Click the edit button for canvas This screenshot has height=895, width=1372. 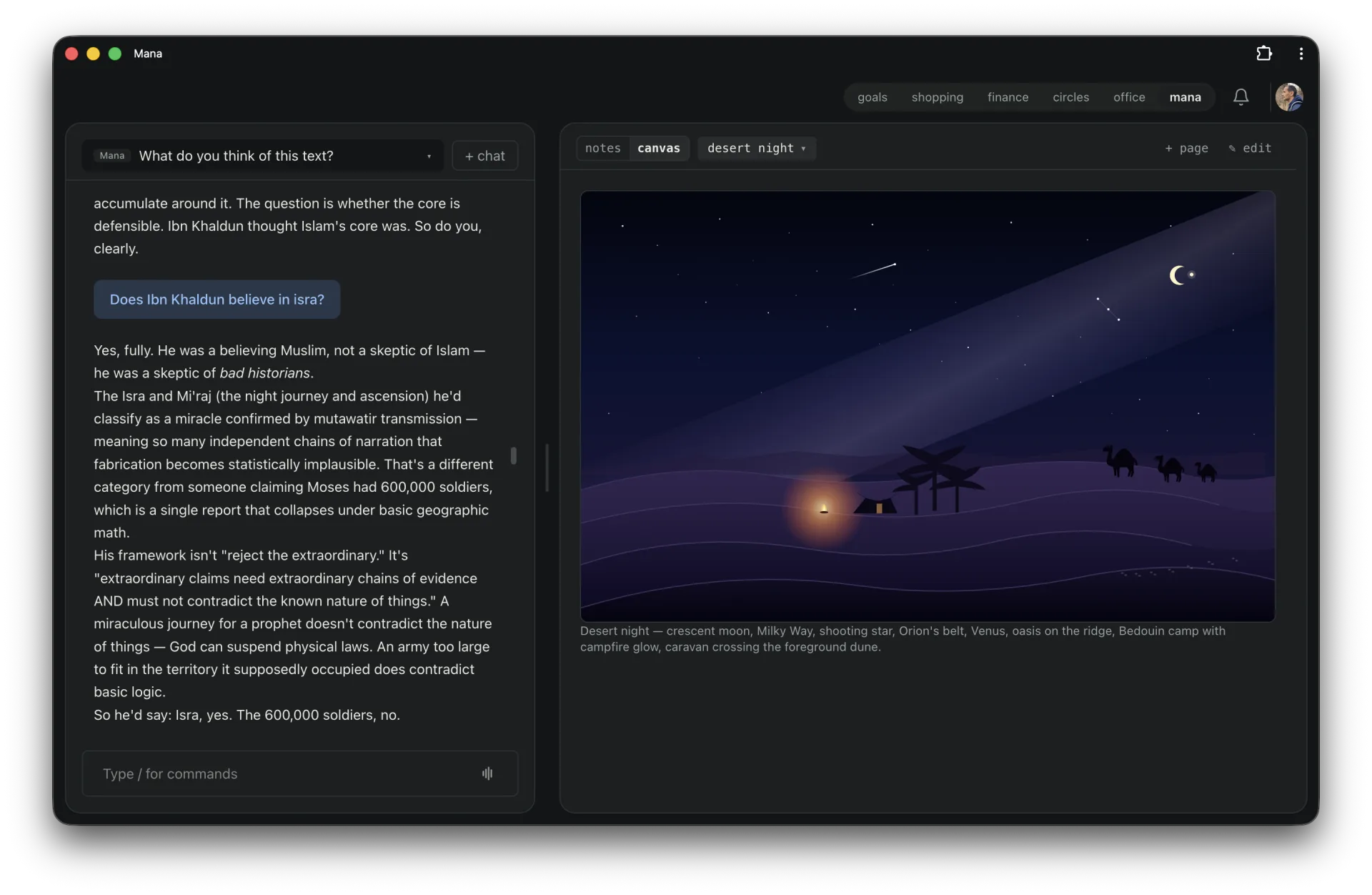pyautogui.click(x=1250, y=148)
